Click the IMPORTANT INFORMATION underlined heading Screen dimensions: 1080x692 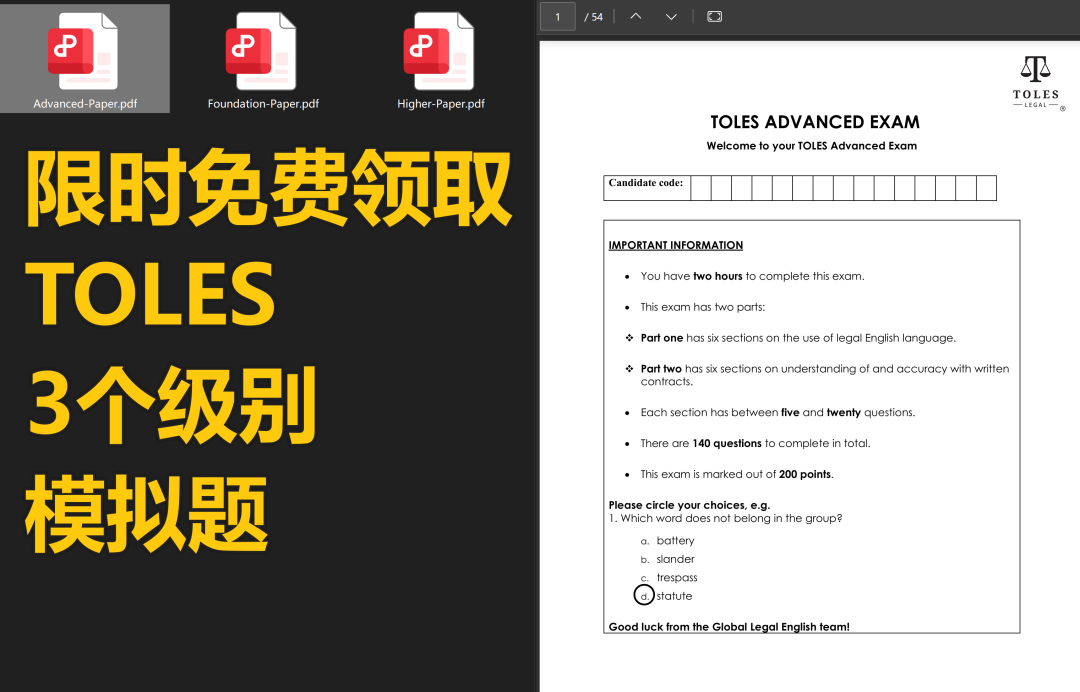(x=676, y=245)
